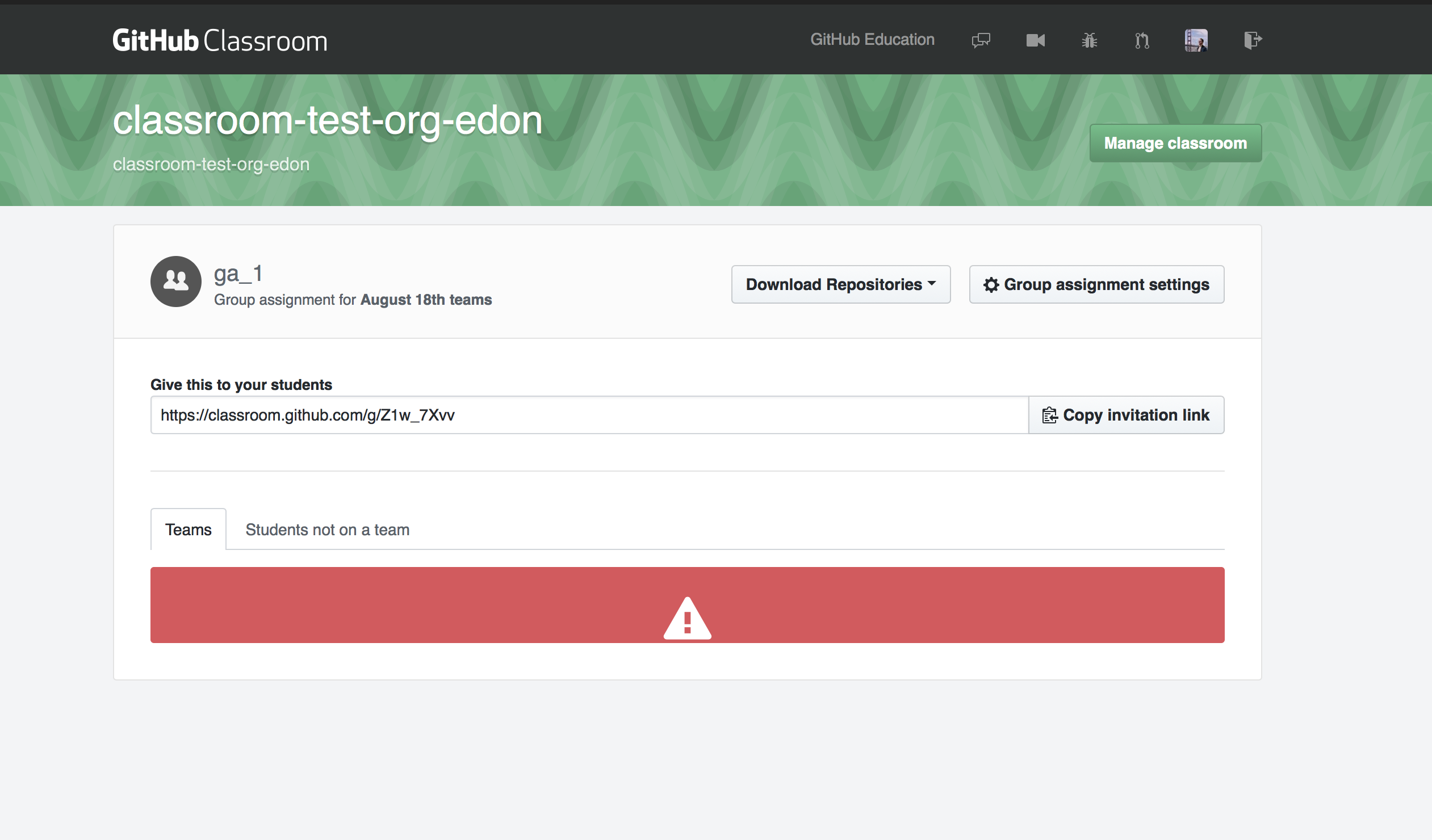Image resolution: width=1432 pixels, height=840 pixels.
Task: View Students not on a team
Action: (x=326, y=530)
